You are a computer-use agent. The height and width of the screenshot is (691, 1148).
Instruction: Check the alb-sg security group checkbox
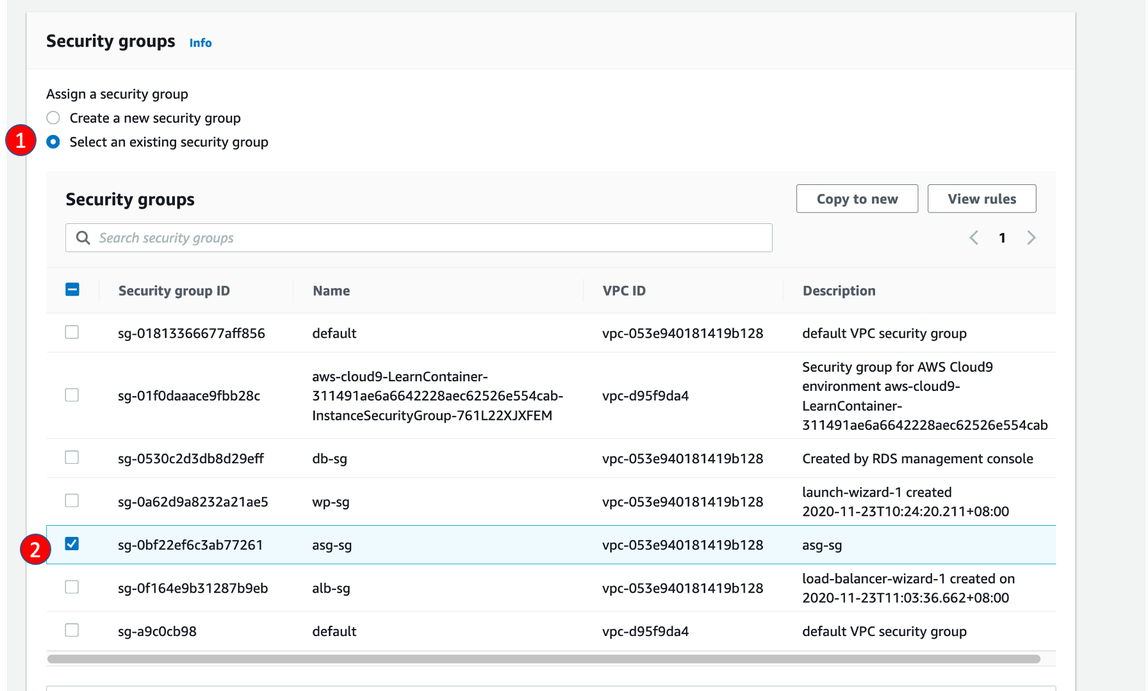(72, 587)
